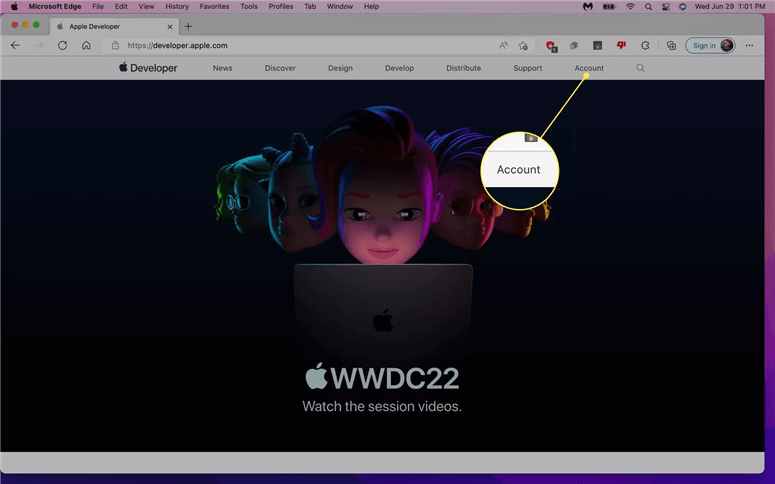
Task: Open the File menu
Action: click(98, 6)
